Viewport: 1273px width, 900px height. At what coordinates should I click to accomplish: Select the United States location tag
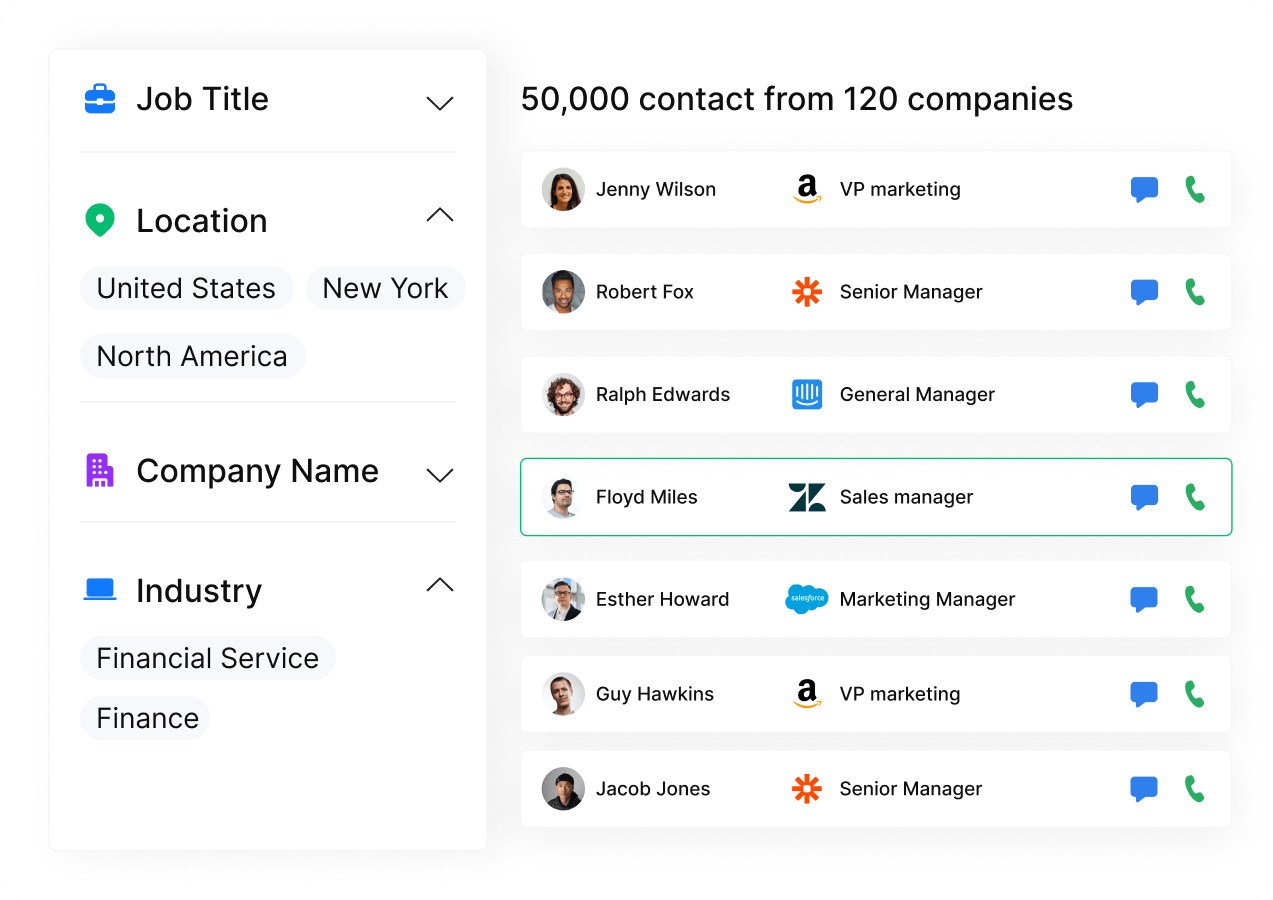coord(186,288)
